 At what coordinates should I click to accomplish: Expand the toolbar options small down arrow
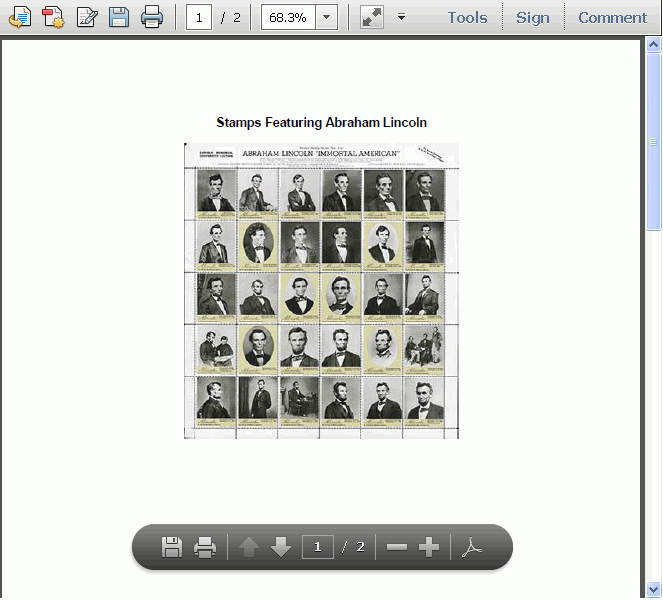point(401,17)
